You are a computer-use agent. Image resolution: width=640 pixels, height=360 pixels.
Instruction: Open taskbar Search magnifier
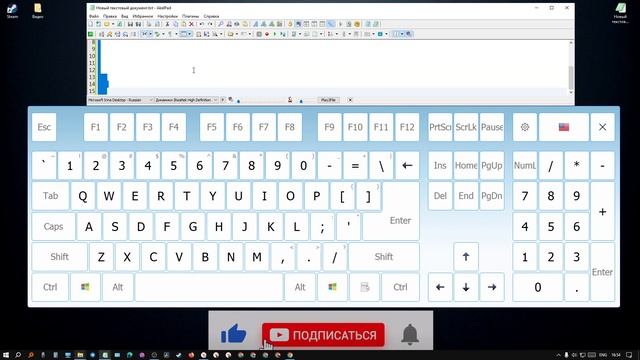[x=18, y=355]
